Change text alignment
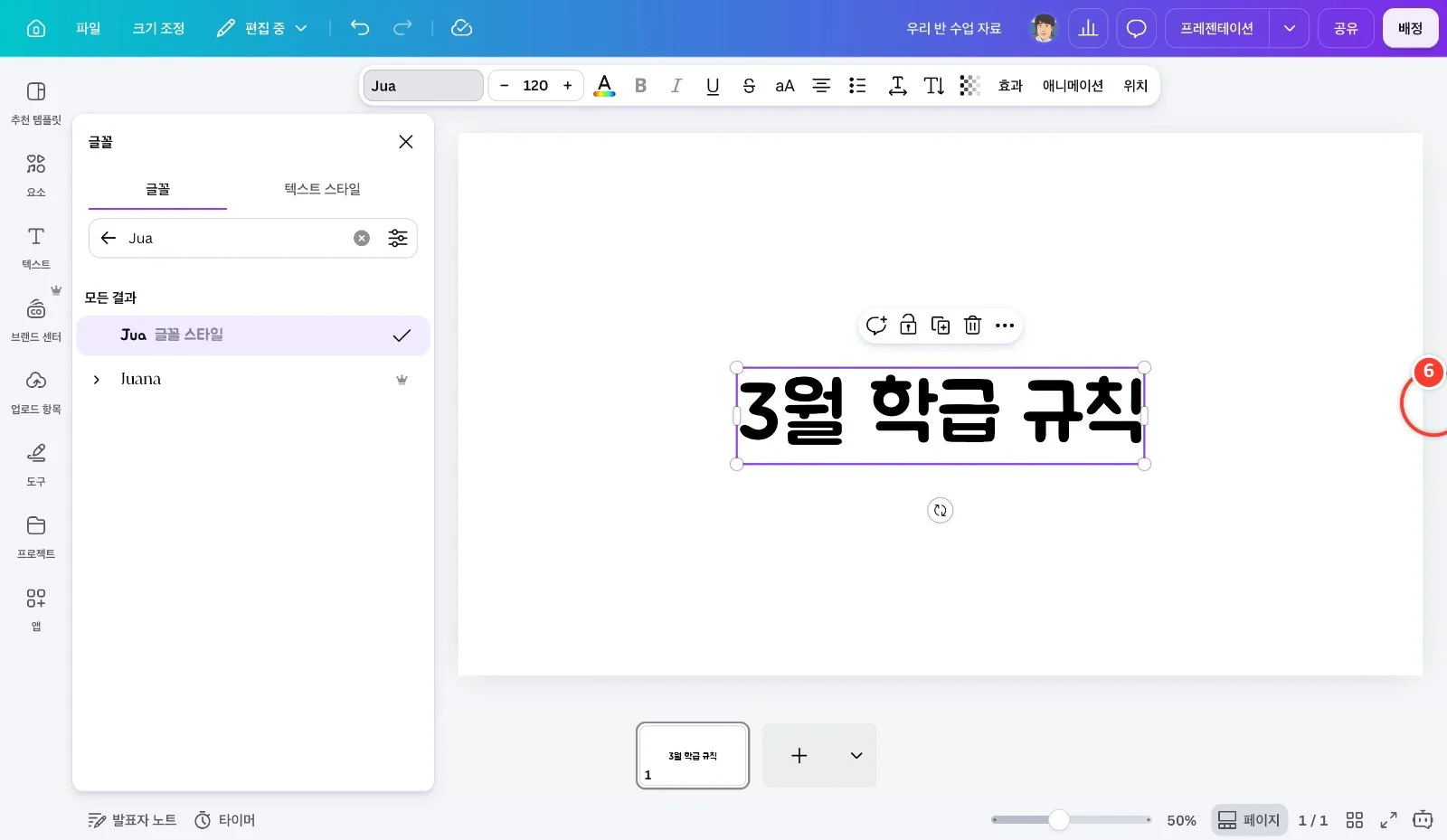 [x=821, y=86]
